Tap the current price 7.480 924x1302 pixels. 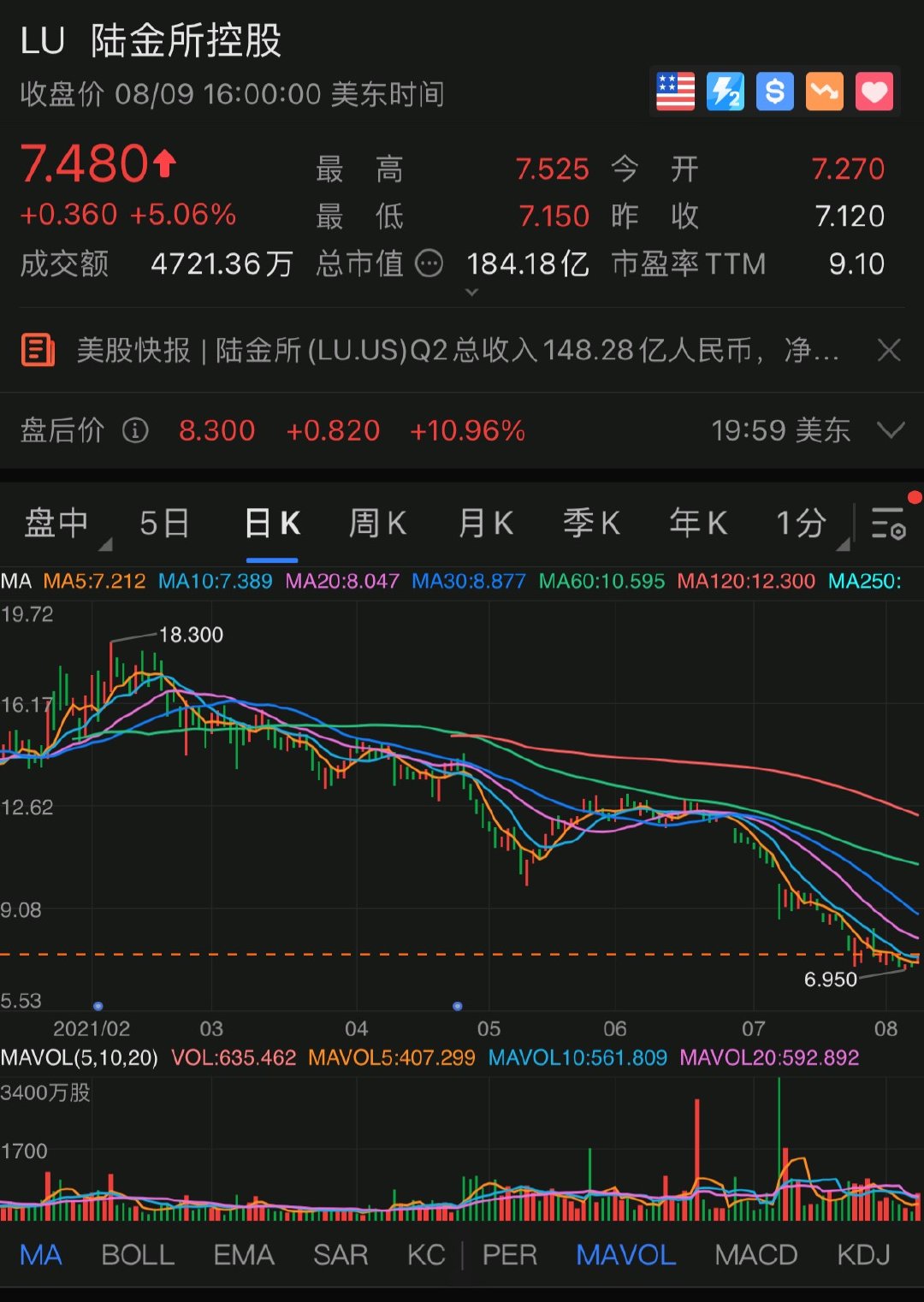coord(85,163)
